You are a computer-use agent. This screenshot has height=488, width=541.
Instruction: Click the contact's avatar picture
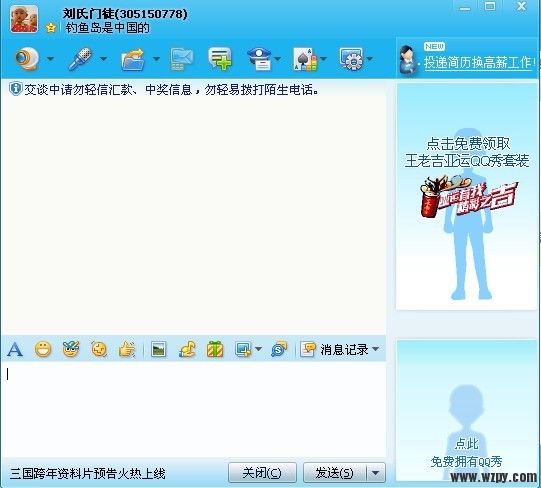[x=24, y=19]
